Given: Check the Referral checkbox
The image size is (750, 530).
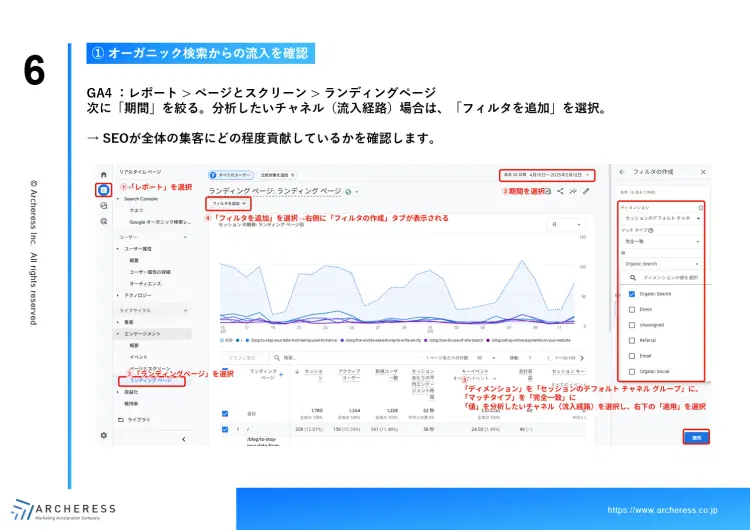Looking at the screenshot, I should point(632,341).
